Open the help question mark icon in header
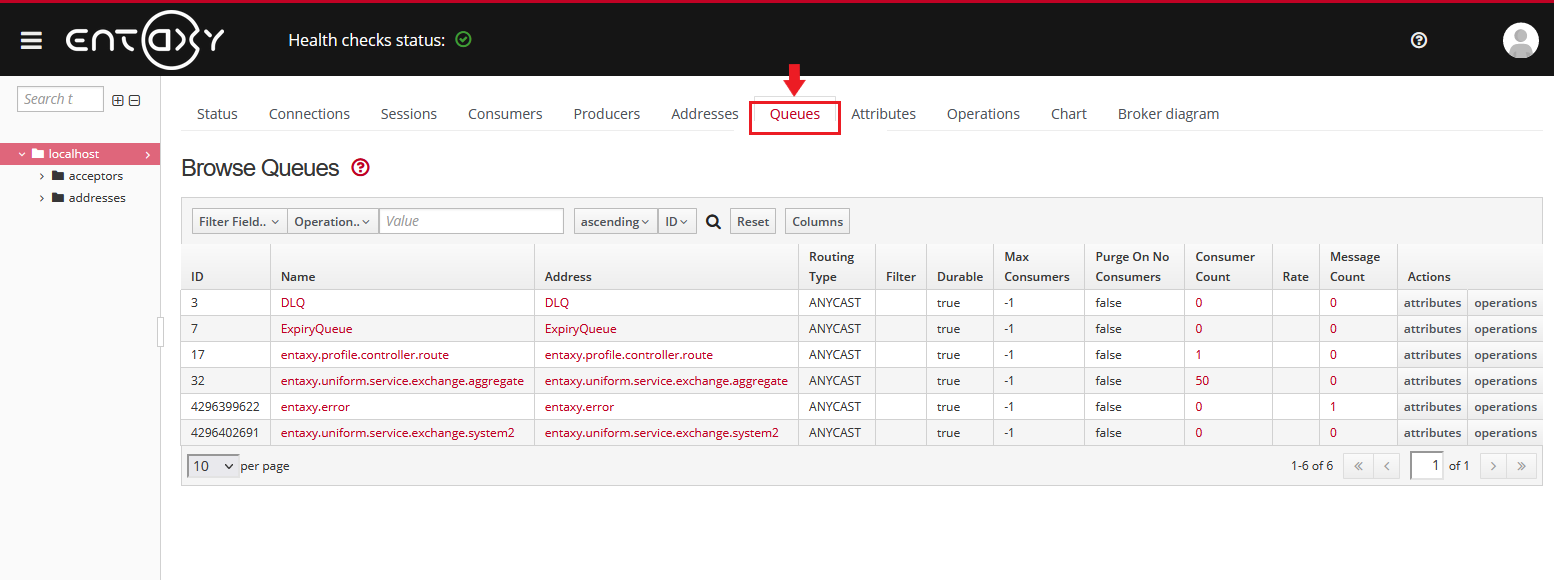 coord(1418,40)
